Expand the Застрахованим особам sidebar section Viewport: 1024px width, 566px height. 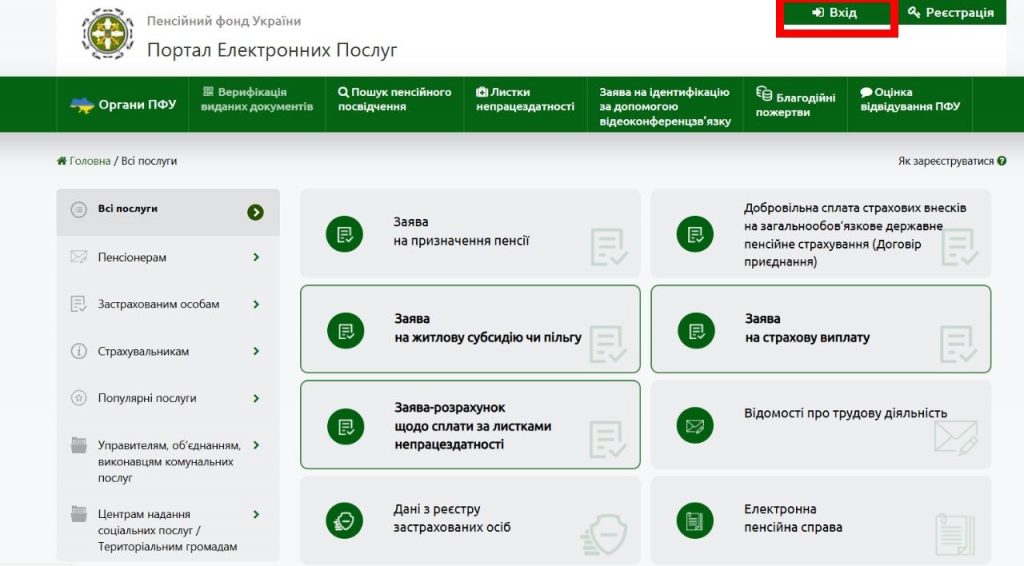[256, 304]
